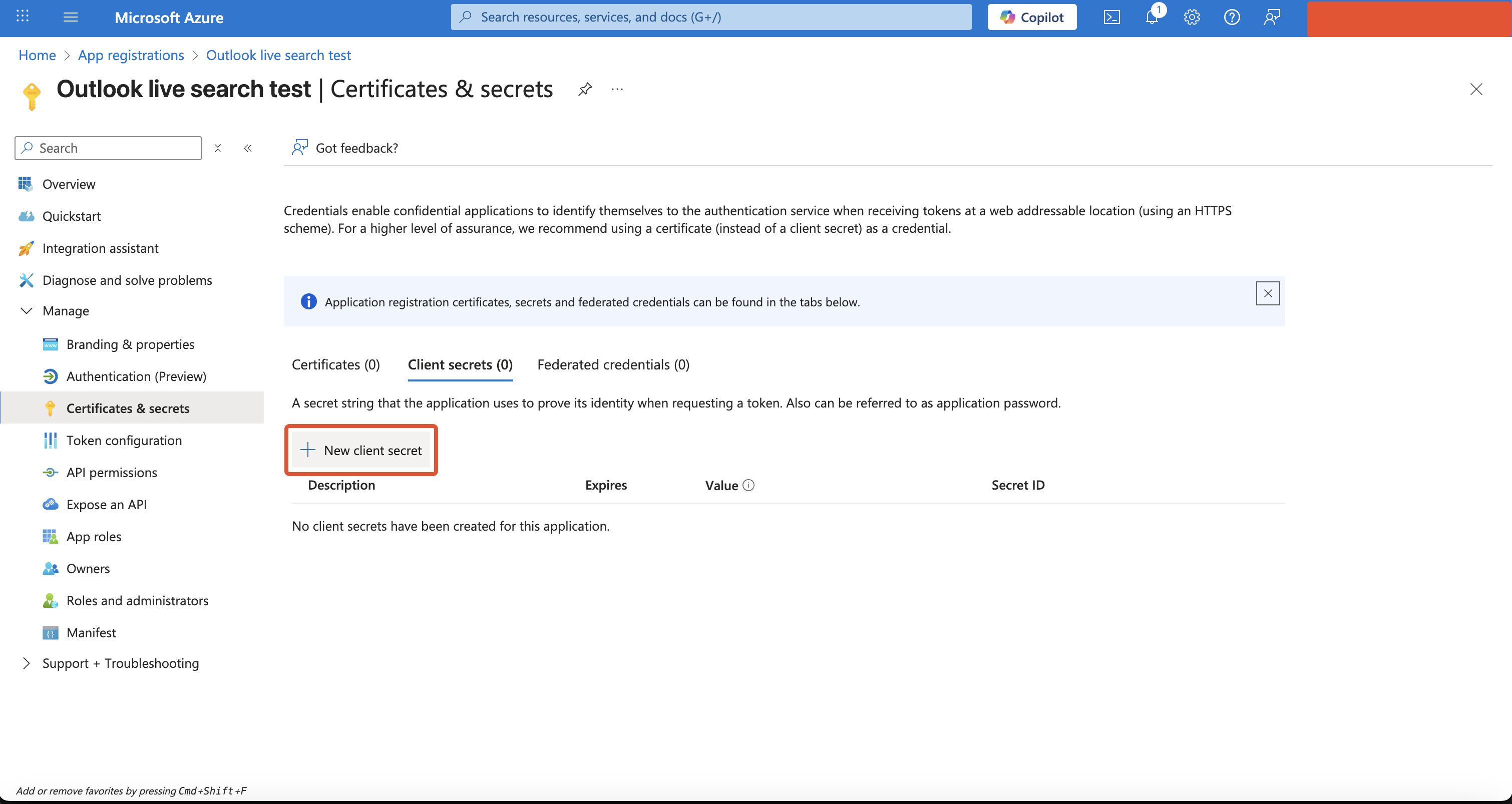Open the Copilot button
The image size is (1512, 804).
point(1032,17)
